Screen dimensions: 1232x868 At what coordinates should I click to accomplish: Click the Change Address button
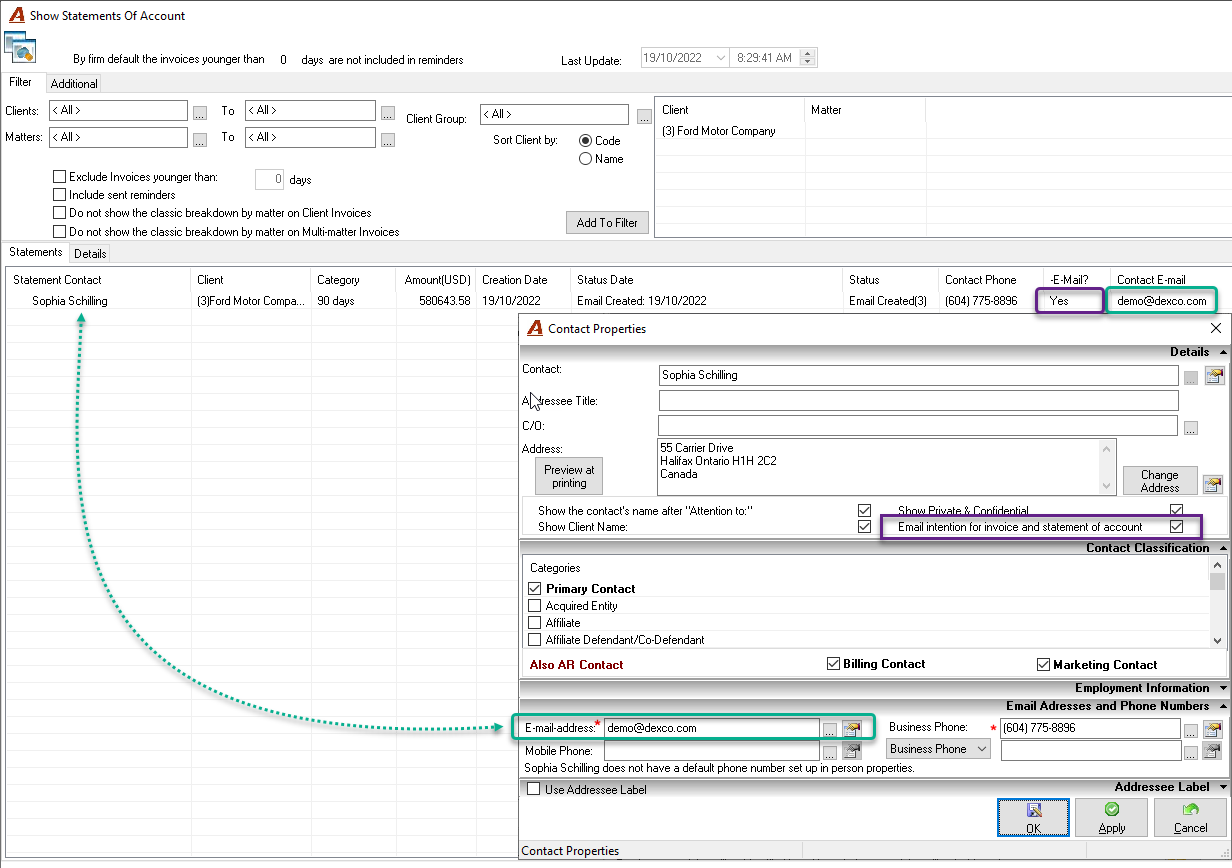(1160, 481)
